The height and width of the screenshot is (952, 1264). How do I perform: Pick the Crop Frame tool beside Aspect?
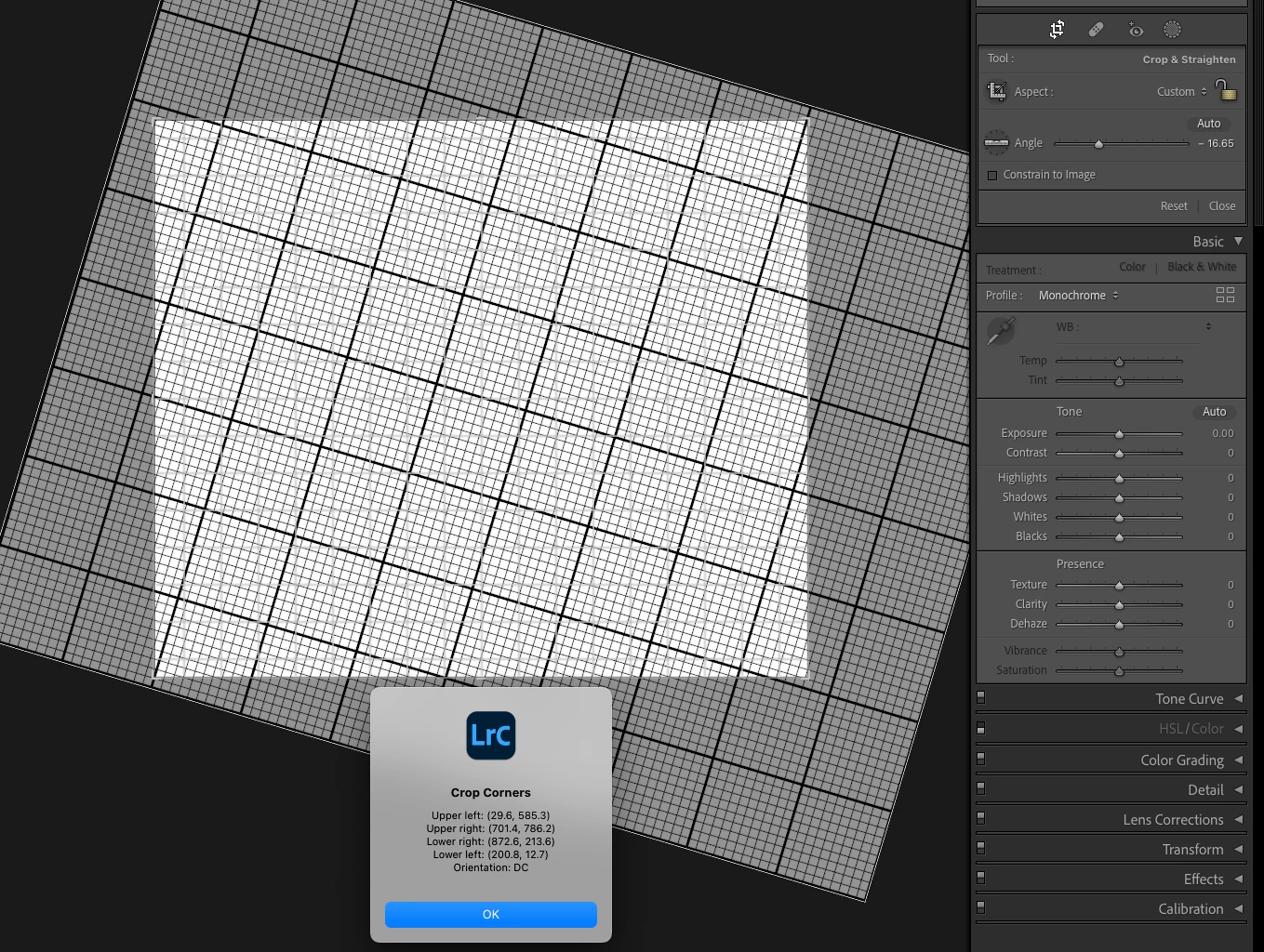tap(997, 91)
